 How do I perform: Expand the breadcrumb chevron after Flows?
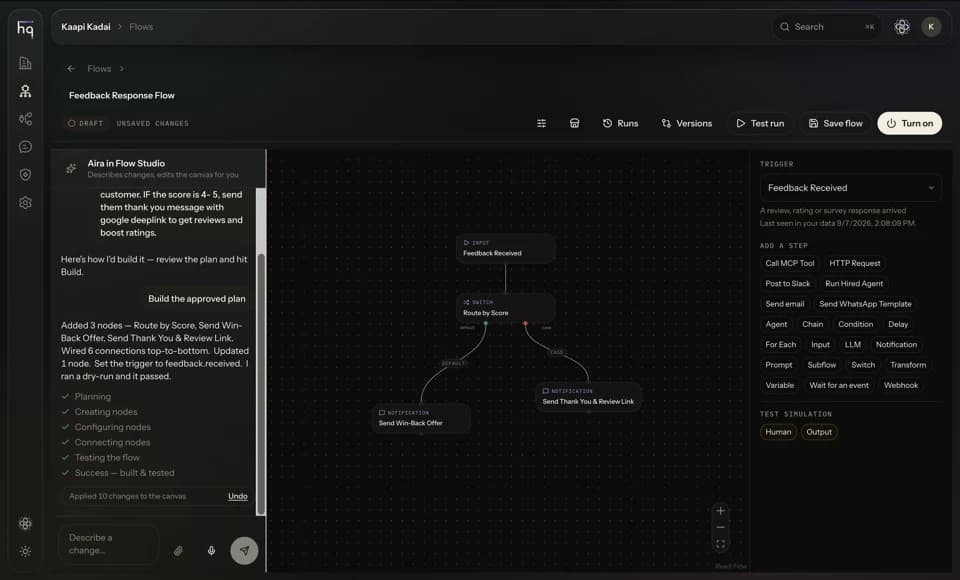(x=122, y=69)
